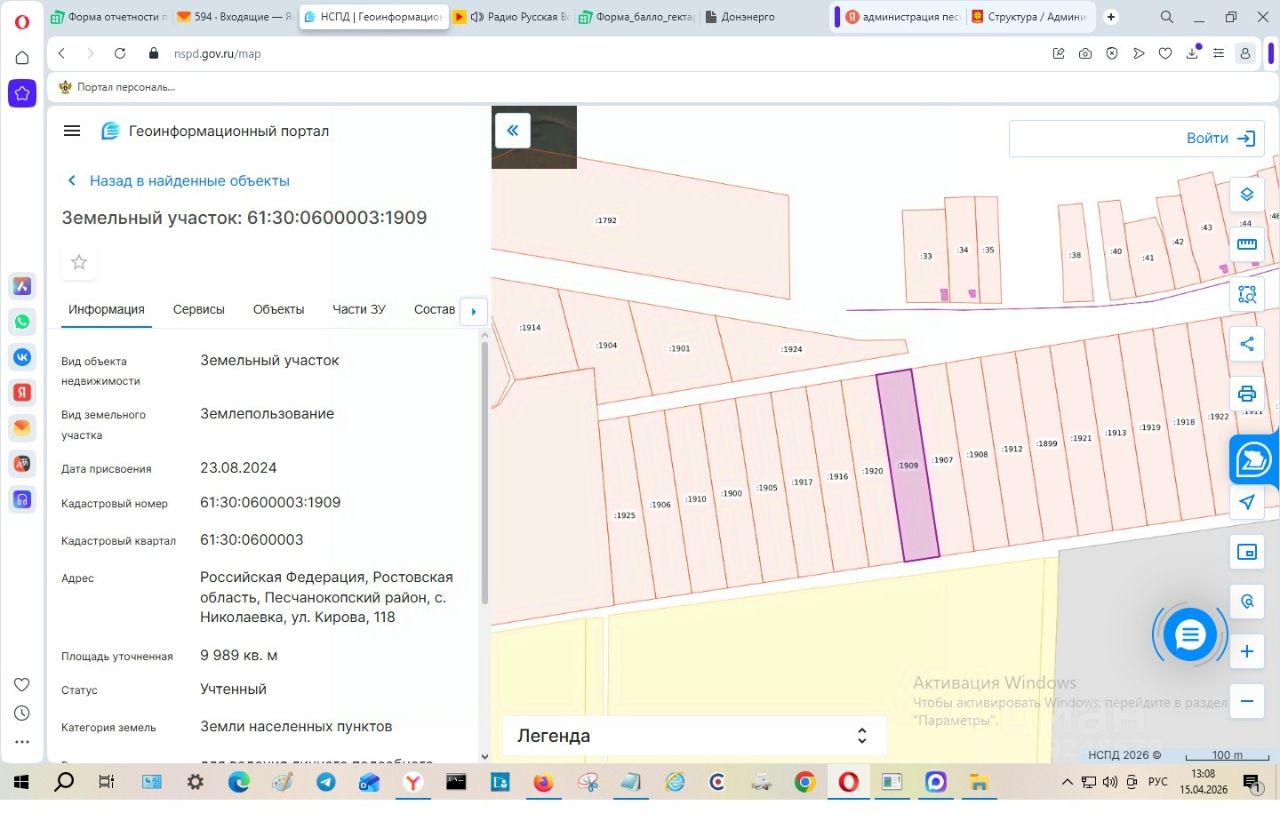Open the round online chat bubble

tap(1190, 634)
